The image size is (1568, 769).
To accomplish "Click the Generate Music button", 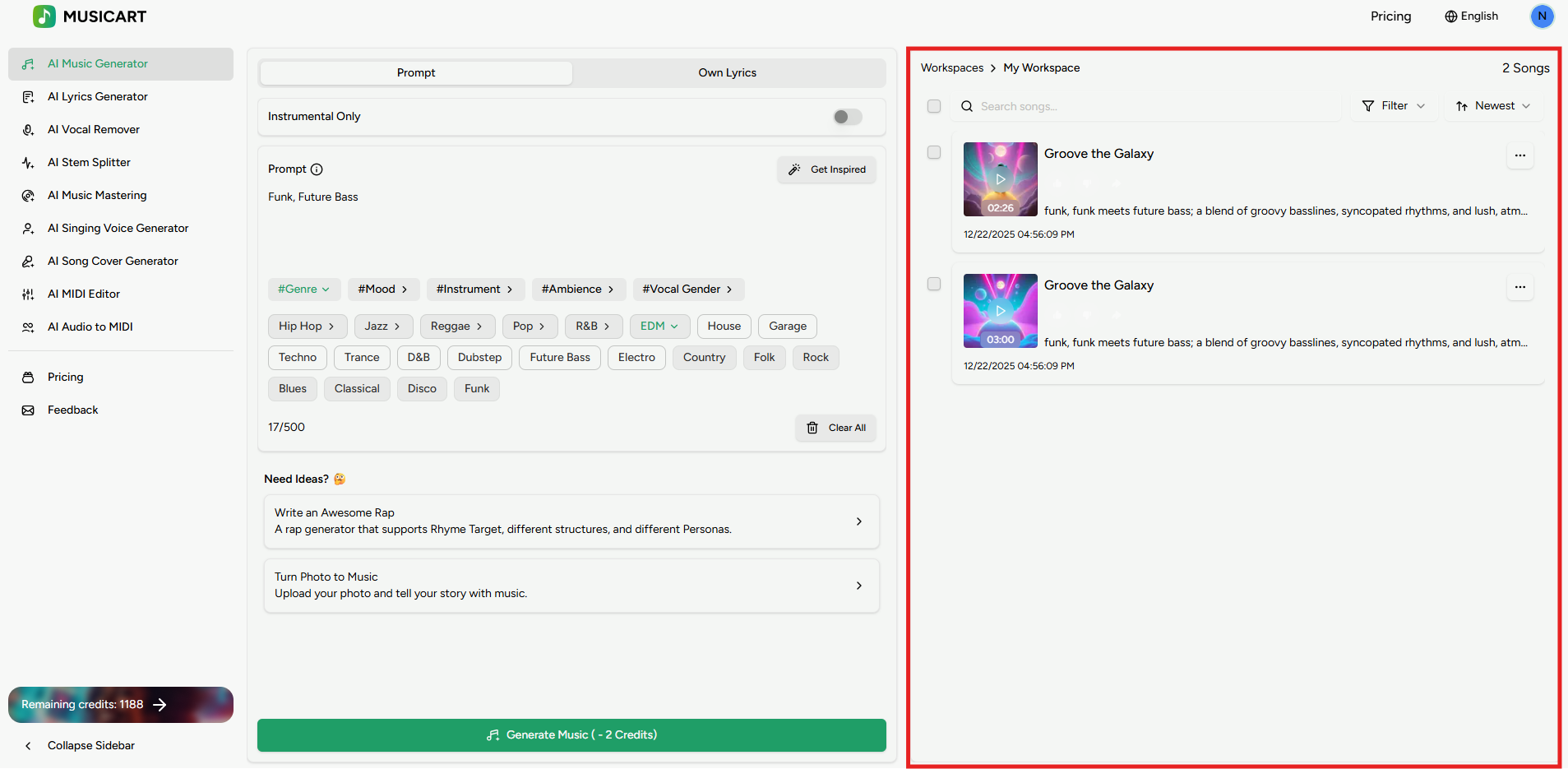I will [x=571, y=735].
